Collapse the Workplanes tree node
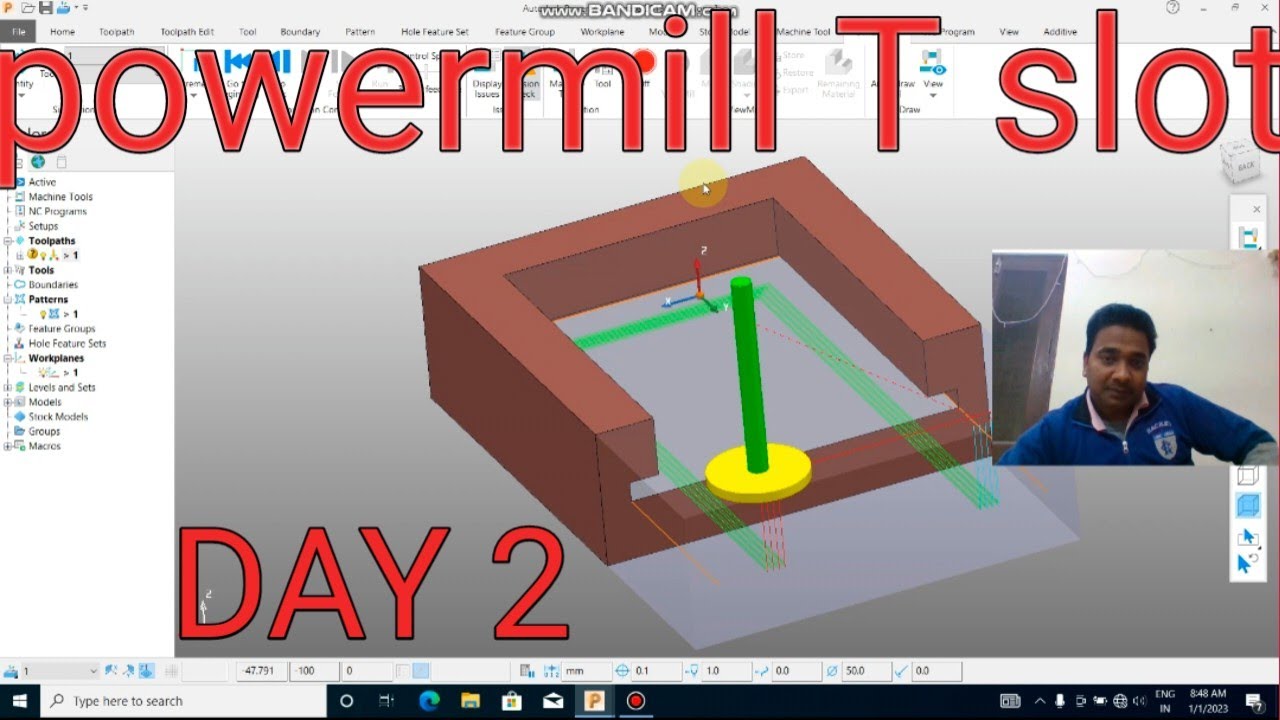The width and height of the screenshot is (1280, 720). pyautogui.click(x=8, y=358)
